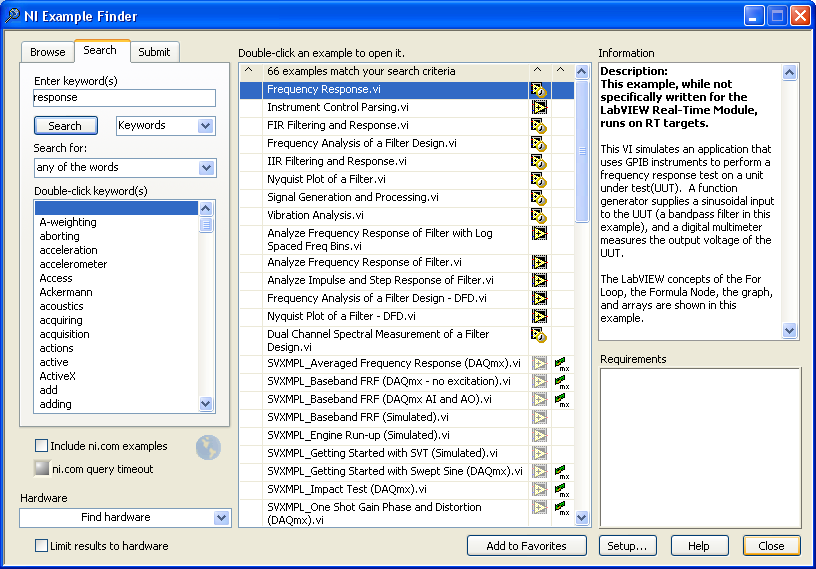Click results list scrollbar down arrow
The image size is (816, 569).
click(x=582, y=517)
